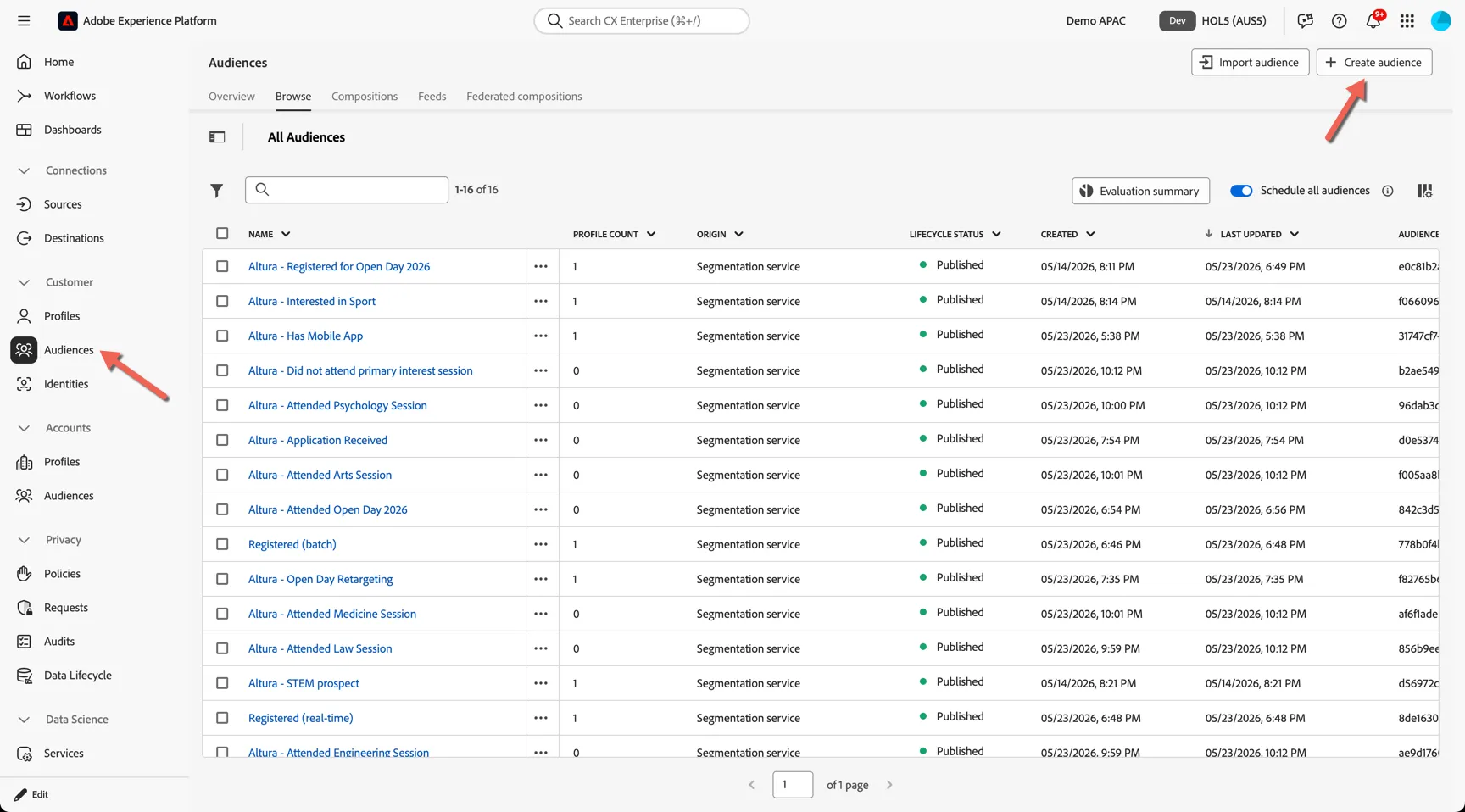This screenshot has width=1465, height=812.
Task: Click the Schedule all audiences info icon
Action: tap(1387, 191)
